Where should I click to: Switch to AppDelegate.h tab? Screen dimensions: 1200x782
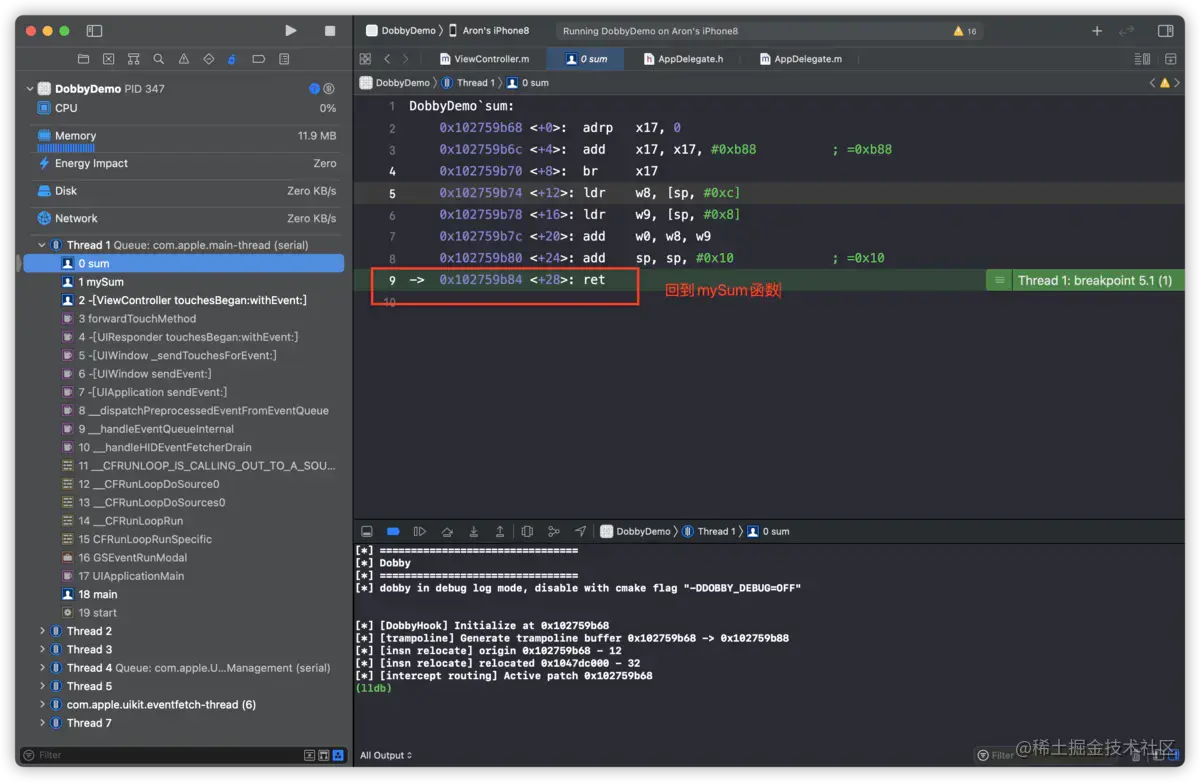(683, 59)
